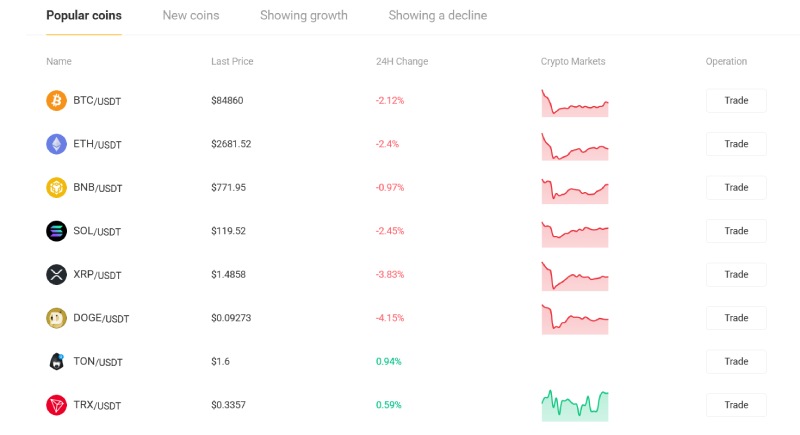This screenshot has height=435, width=800.
Task: Click the 24H Change column header
Action: [402, 61]
